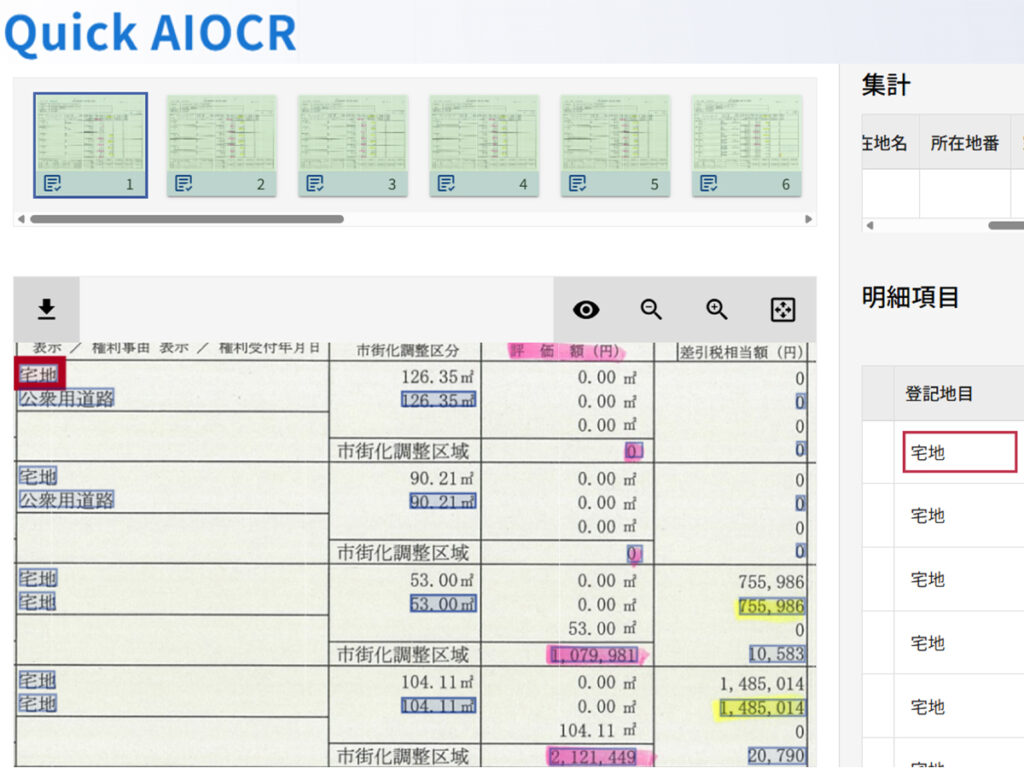The height and width of the screenshot is (768, 1024).
Task: Click the document status icon on page 4
Action: point(446,184)
